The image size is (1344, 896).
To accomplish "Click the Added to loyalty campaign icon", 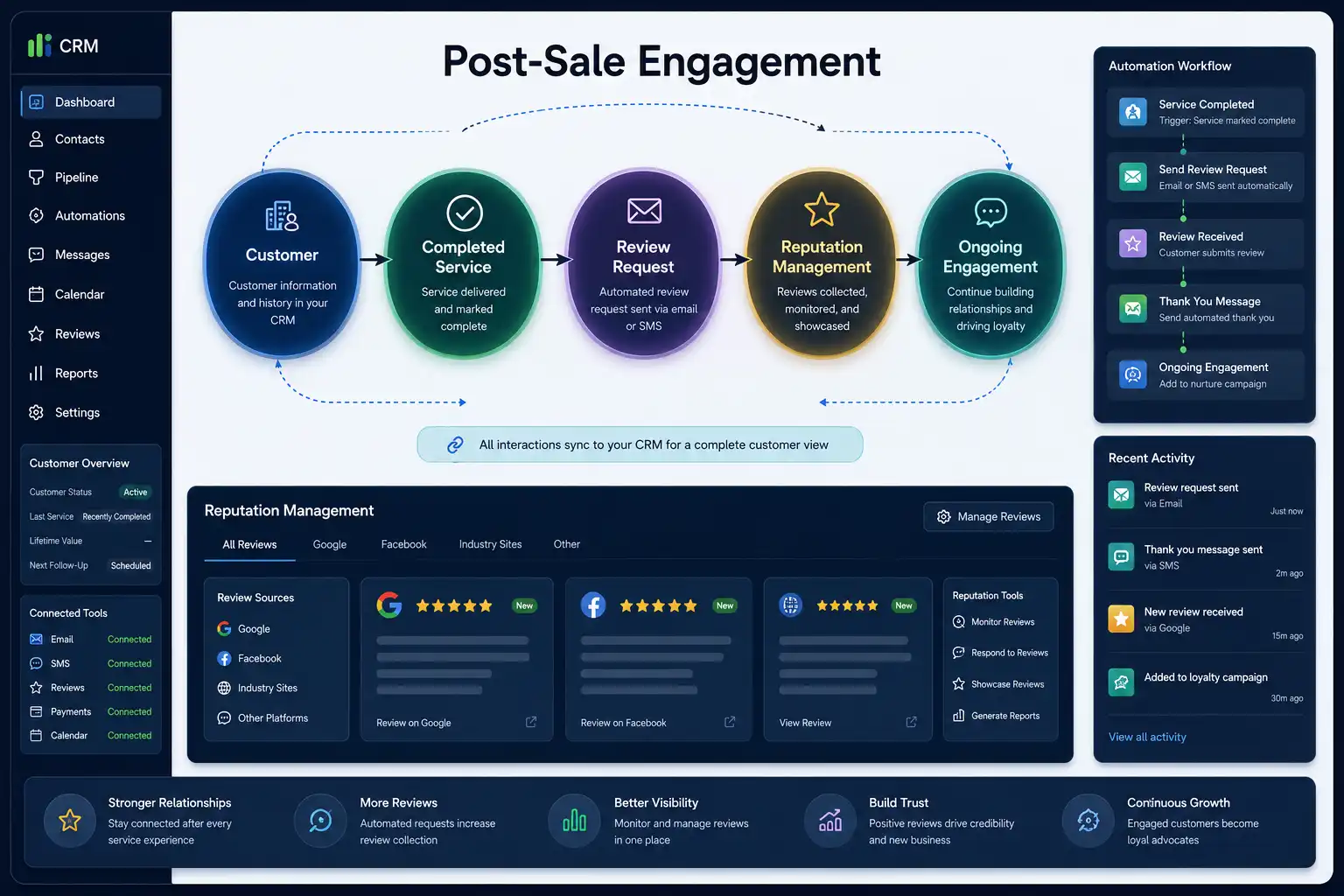I will [1121, 682].
